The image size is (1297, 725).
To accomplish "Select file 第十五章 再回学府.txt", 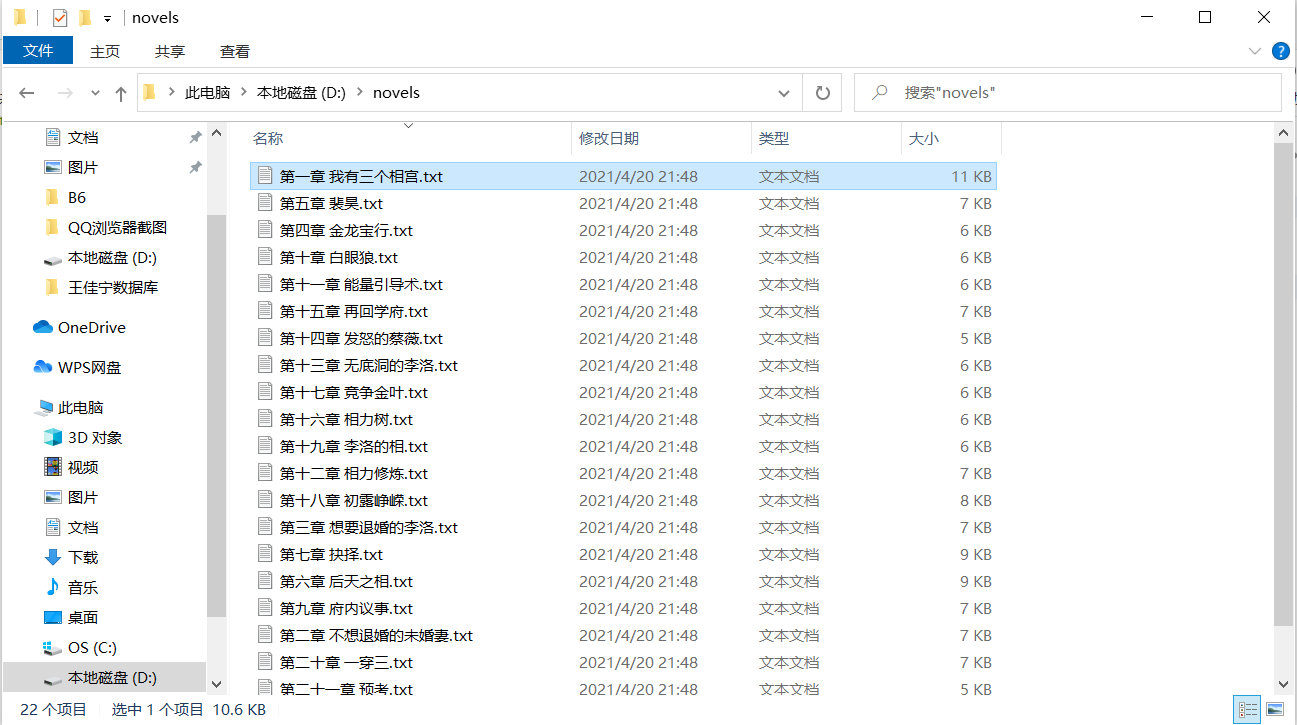I will point(354,311).
